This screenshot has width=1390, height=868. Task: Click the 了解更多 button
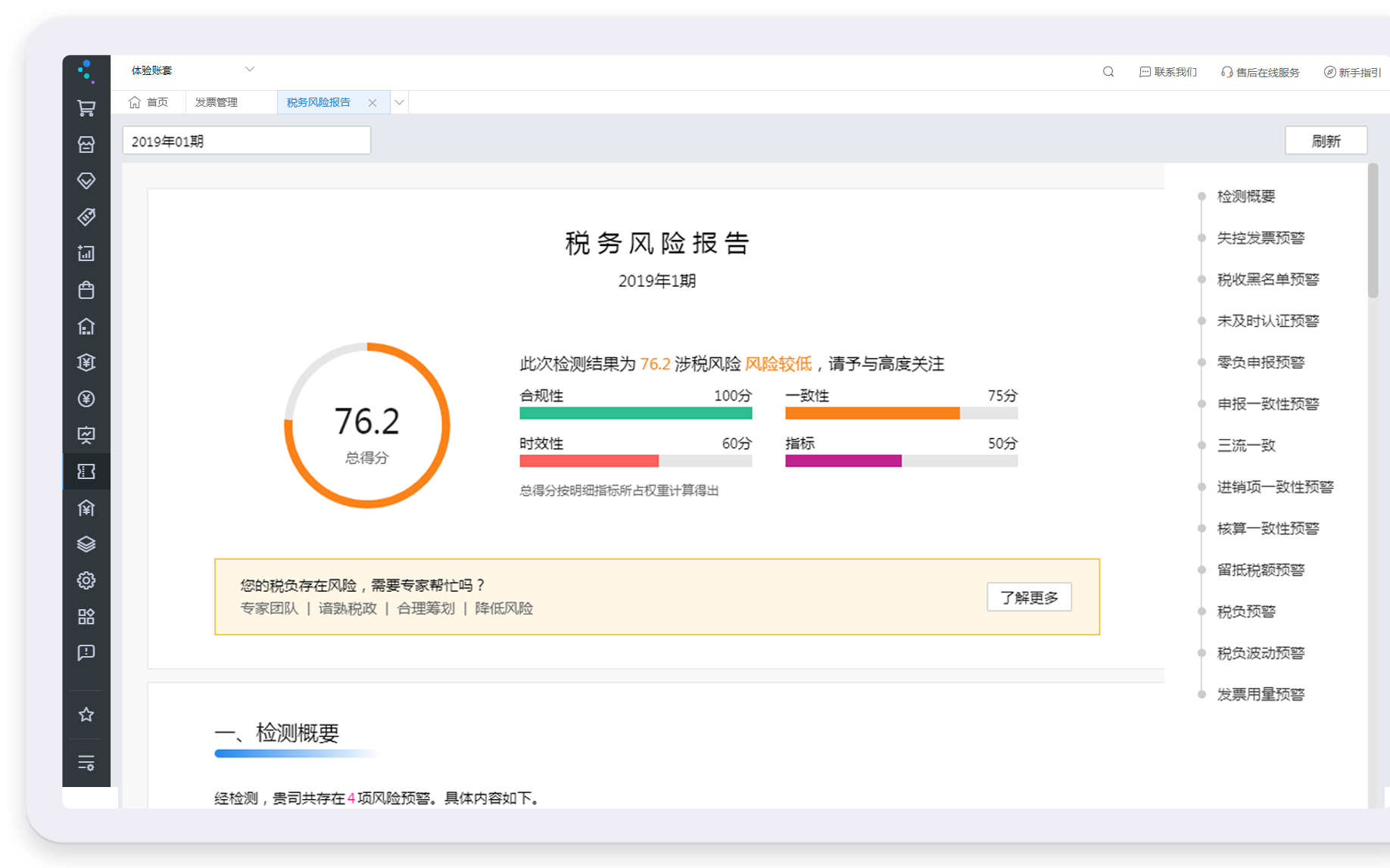point(1029,597)
